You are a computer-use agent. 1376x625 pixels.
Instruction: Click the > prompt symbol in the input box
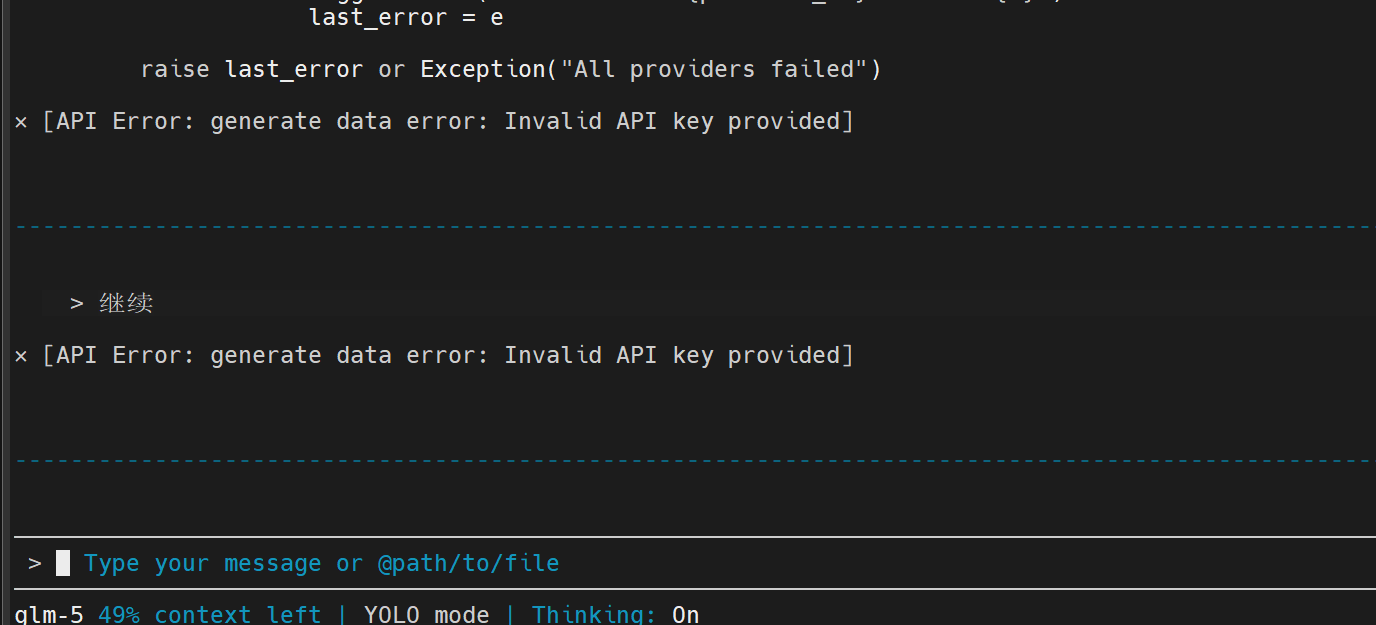35,564
